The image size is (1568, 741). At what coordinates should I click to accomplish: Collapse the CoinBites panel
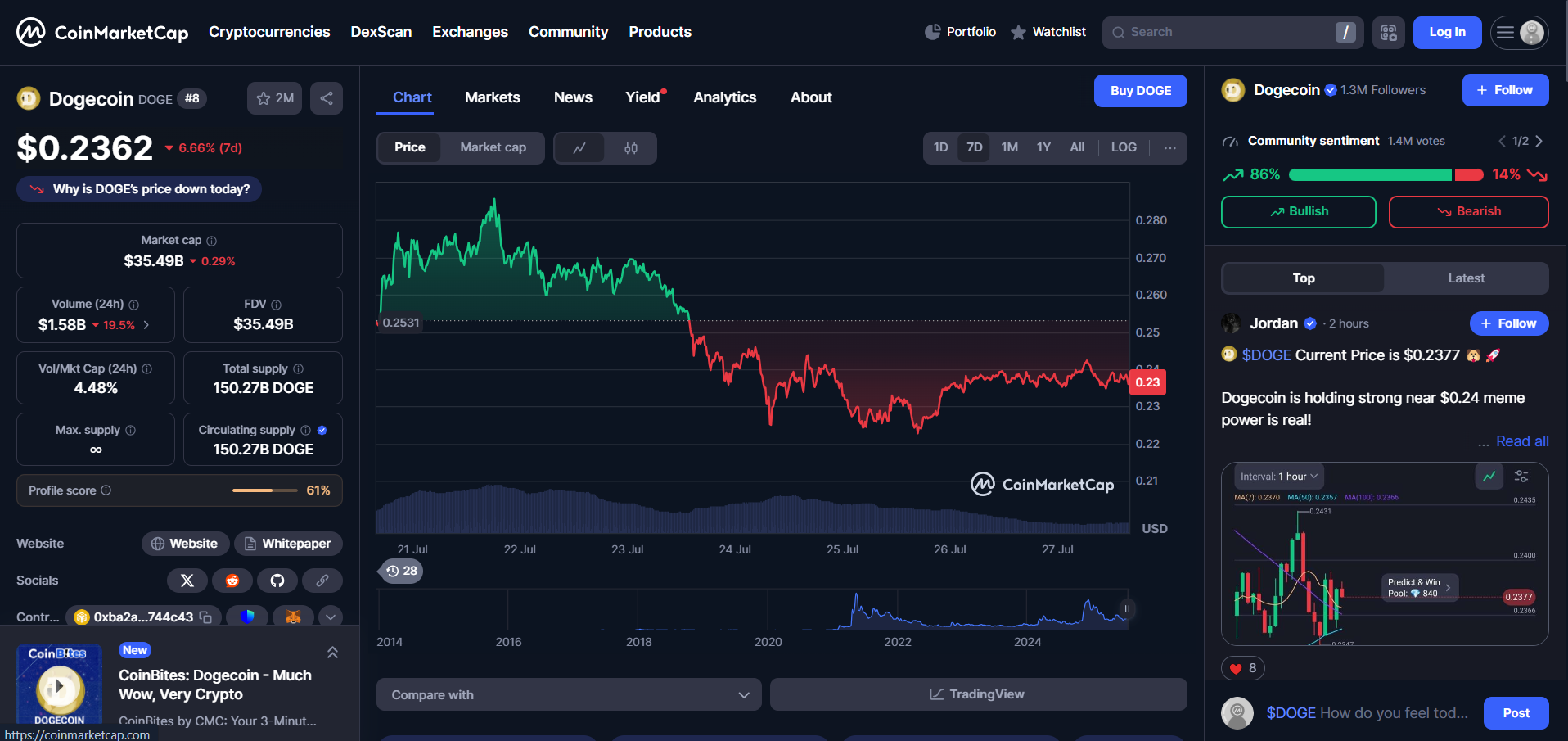332,653
